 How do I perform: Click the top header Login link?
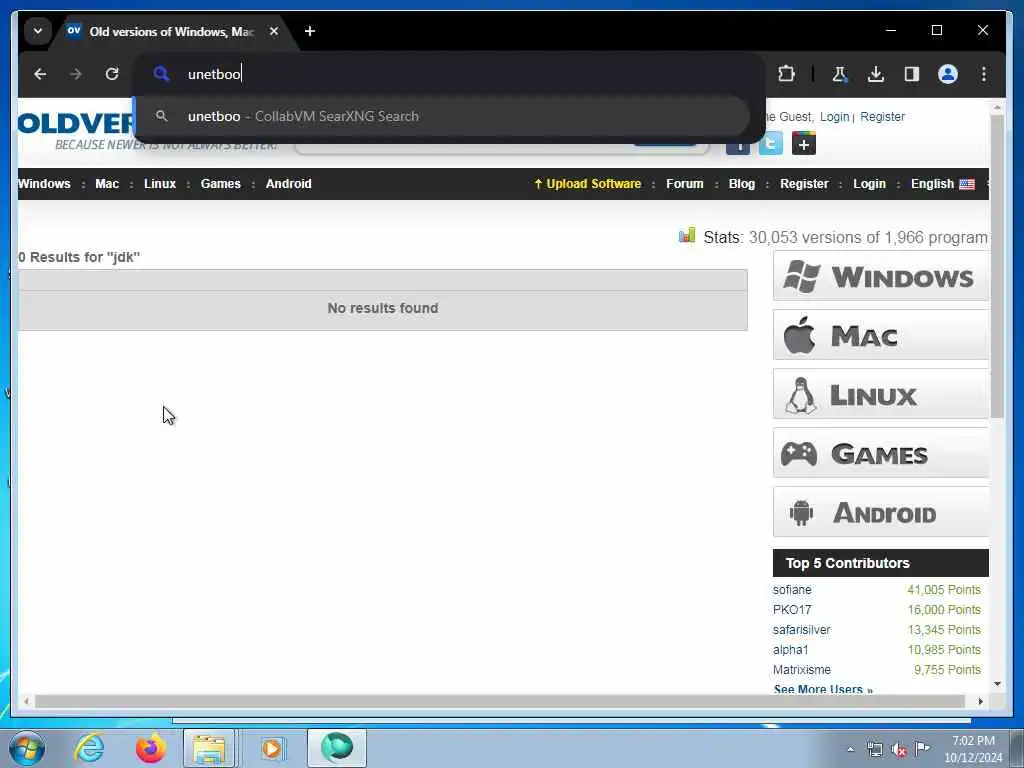(x=835, y=116)
